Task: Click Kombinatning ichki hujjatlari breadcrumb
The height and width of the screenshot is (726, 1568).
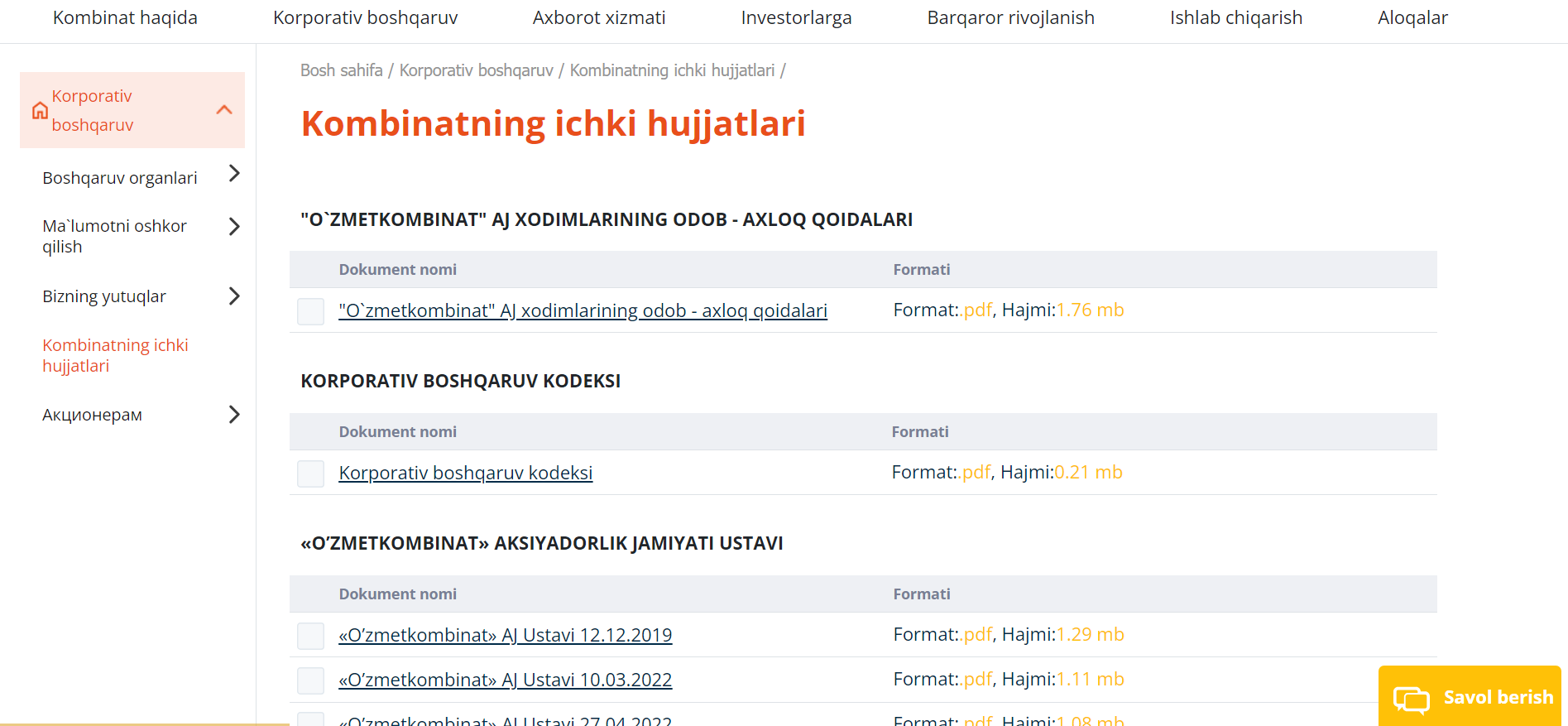Action: [672, 70]
